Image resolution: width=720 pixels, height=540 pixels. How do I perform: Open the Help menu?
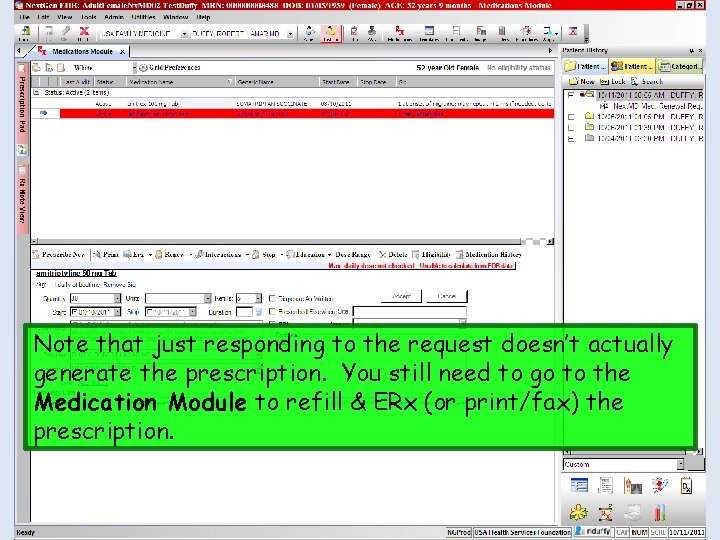click(203, 17)
